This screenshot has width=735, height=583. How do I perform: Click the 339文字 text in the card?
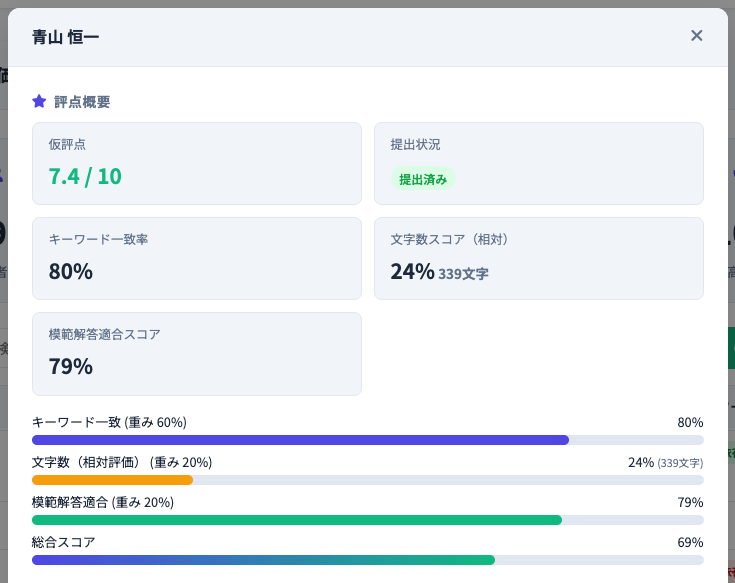(x=463, y=274)
